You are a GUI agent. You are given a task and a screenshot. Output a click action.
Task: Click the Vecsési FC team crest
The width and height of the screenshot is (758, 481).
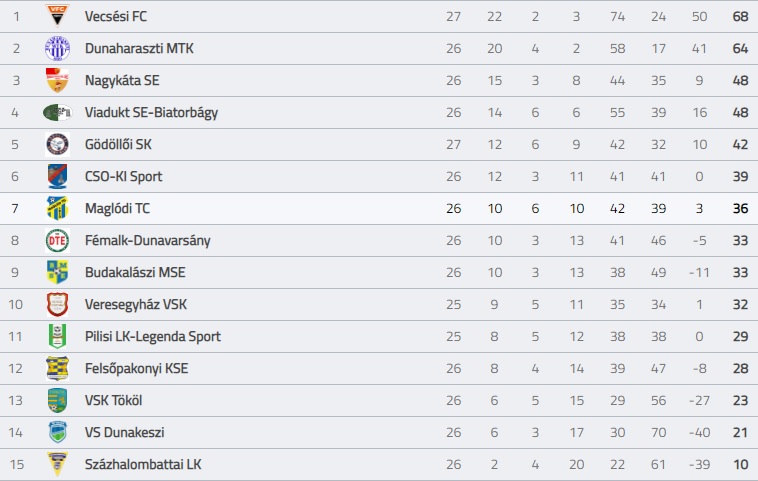[x=57, y=15]
